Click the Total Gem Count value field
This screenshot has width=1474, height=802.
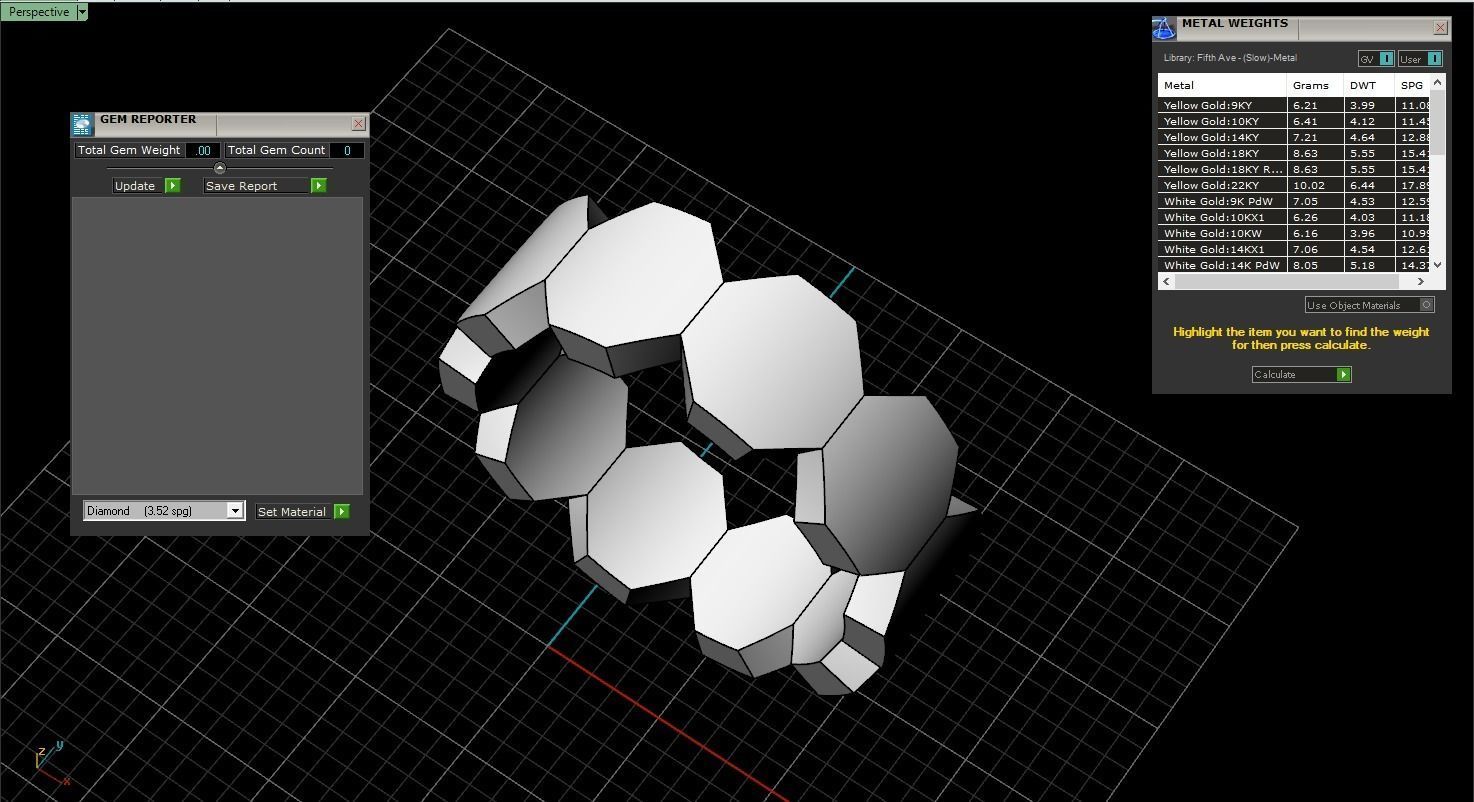pyautogui.click(x=347, y=151)
